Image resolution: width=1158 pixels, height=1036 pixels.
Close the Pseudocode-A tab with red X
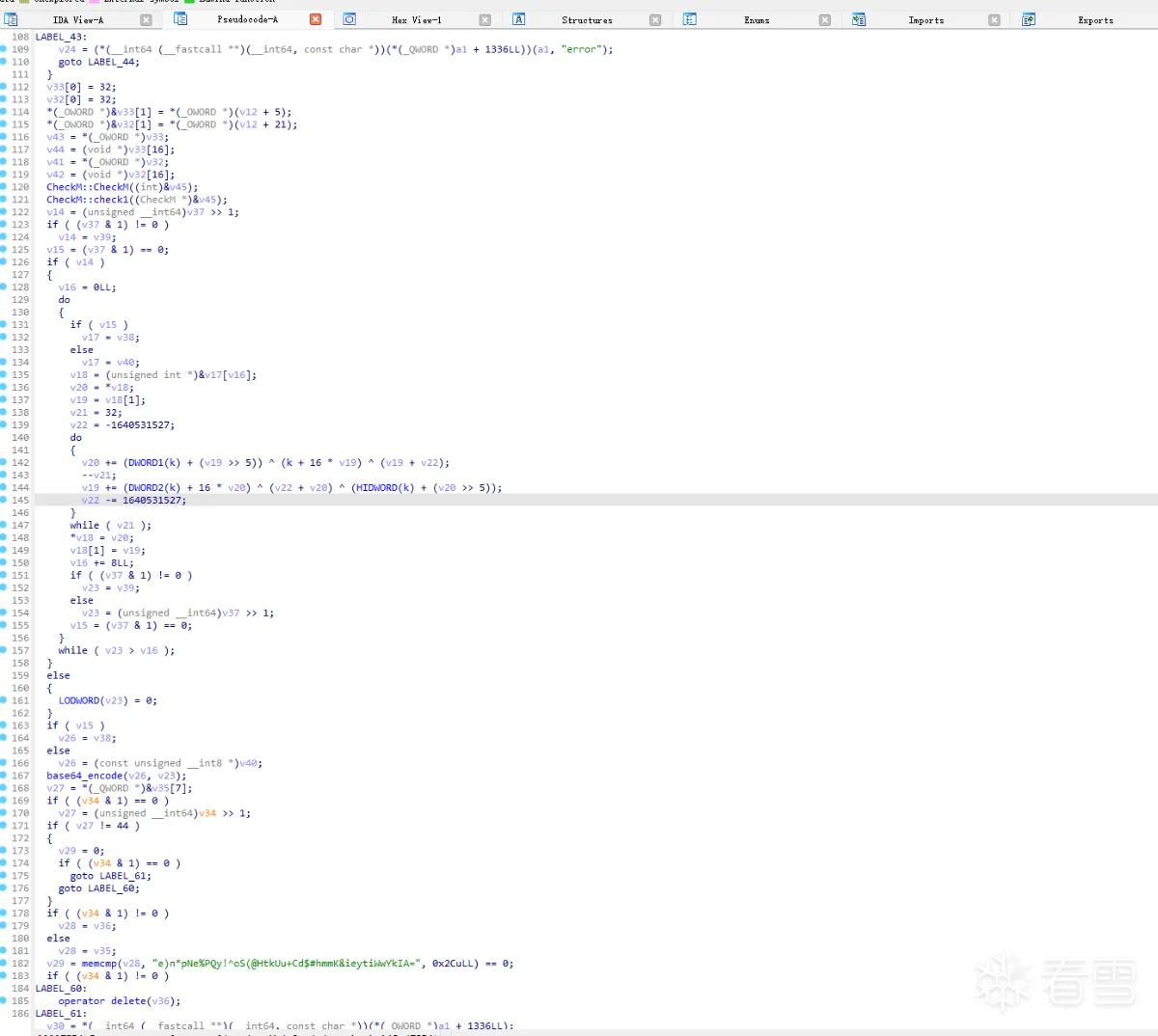316,19
